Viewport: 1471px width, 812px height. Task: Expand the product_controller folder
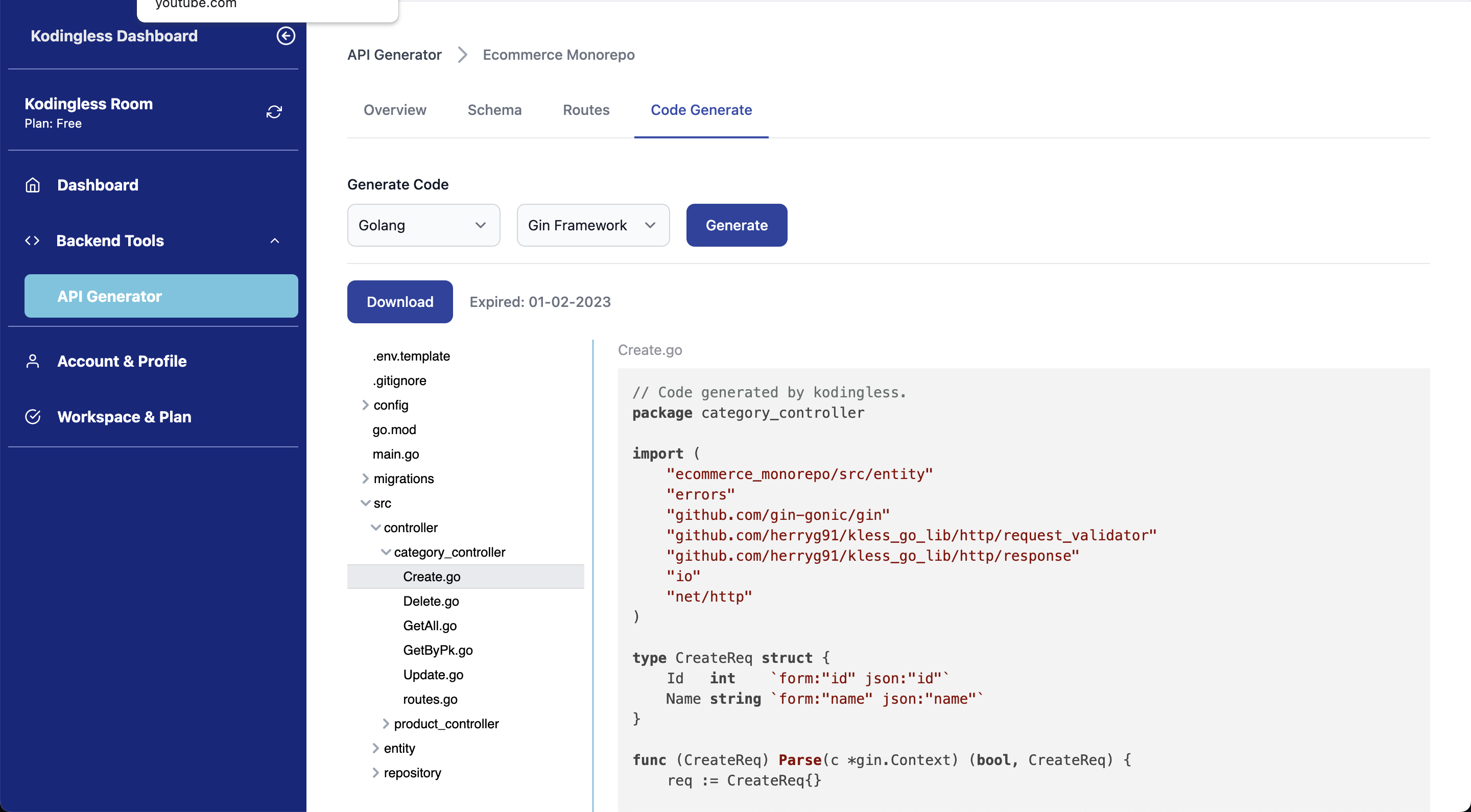[386, 724]
